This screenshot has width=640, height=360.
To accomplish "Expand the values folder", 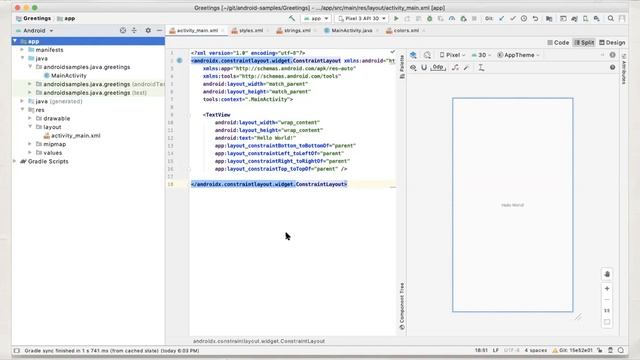I will (30, 153).
